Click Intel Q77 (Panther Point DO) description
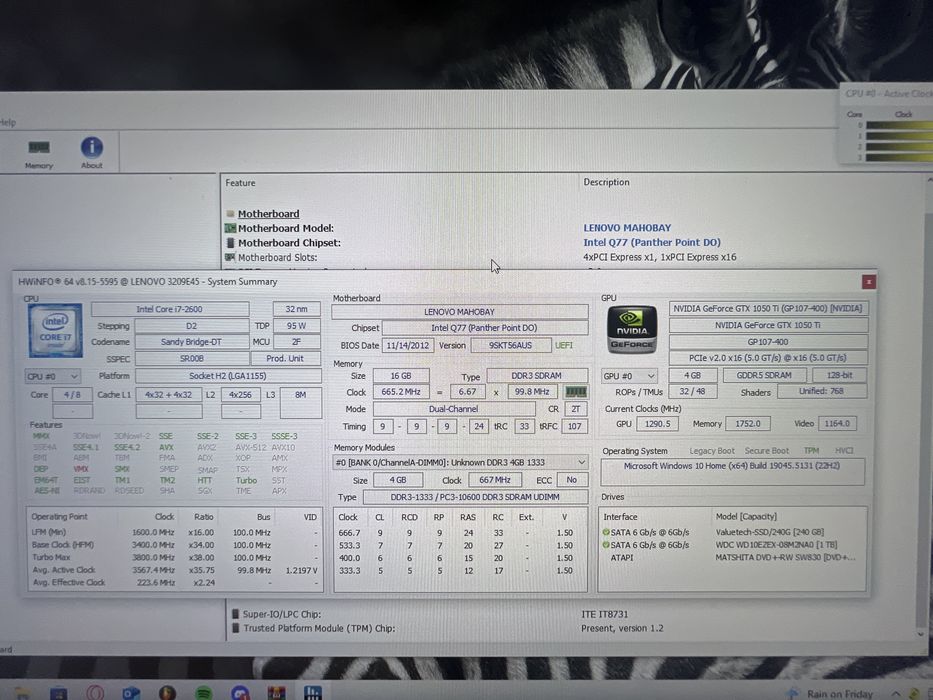This screenshot has width=933, height=700. [x=652, y=242]
